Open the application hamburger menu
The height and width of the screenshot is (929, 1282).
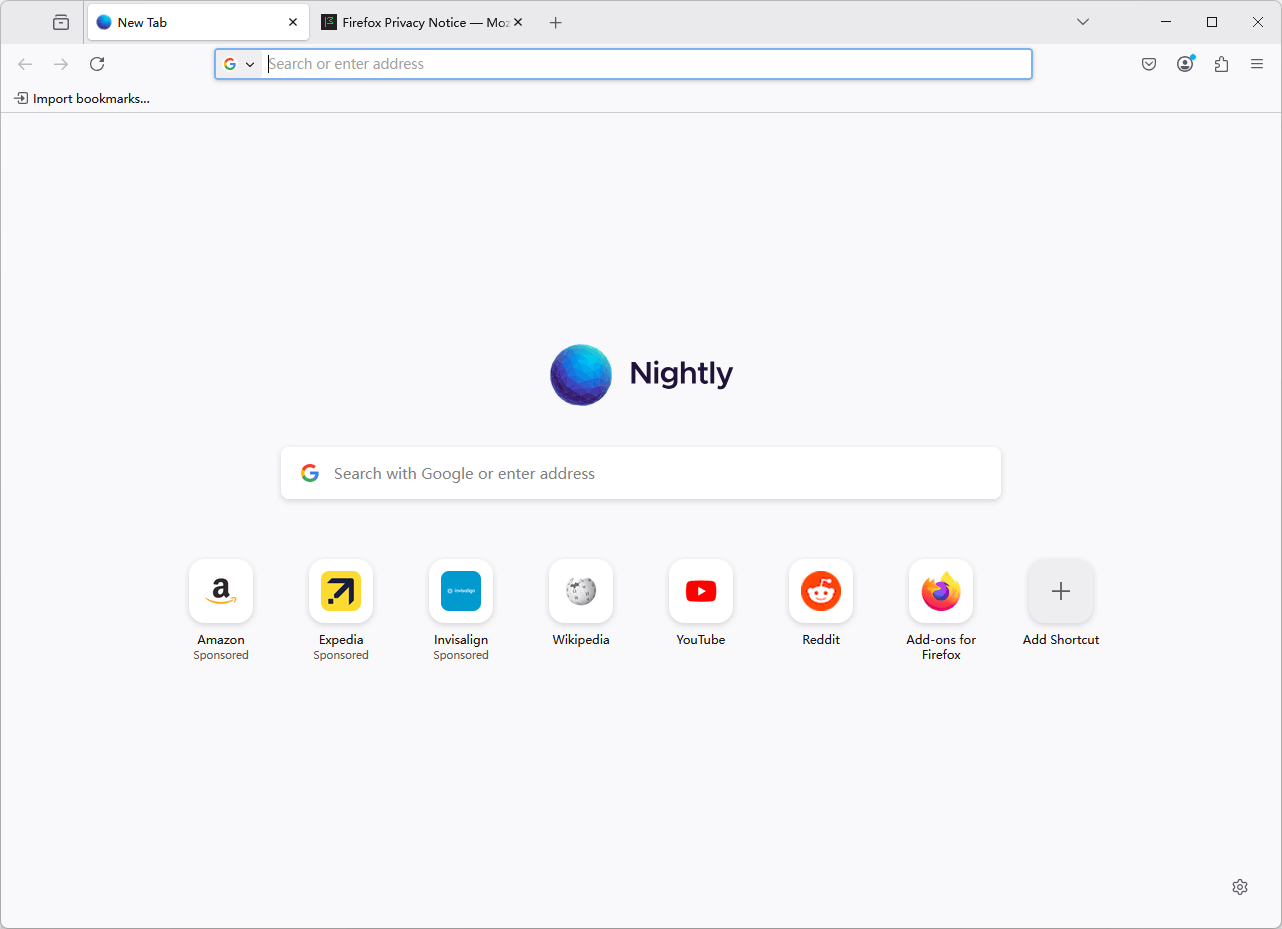coord(1257,64)
